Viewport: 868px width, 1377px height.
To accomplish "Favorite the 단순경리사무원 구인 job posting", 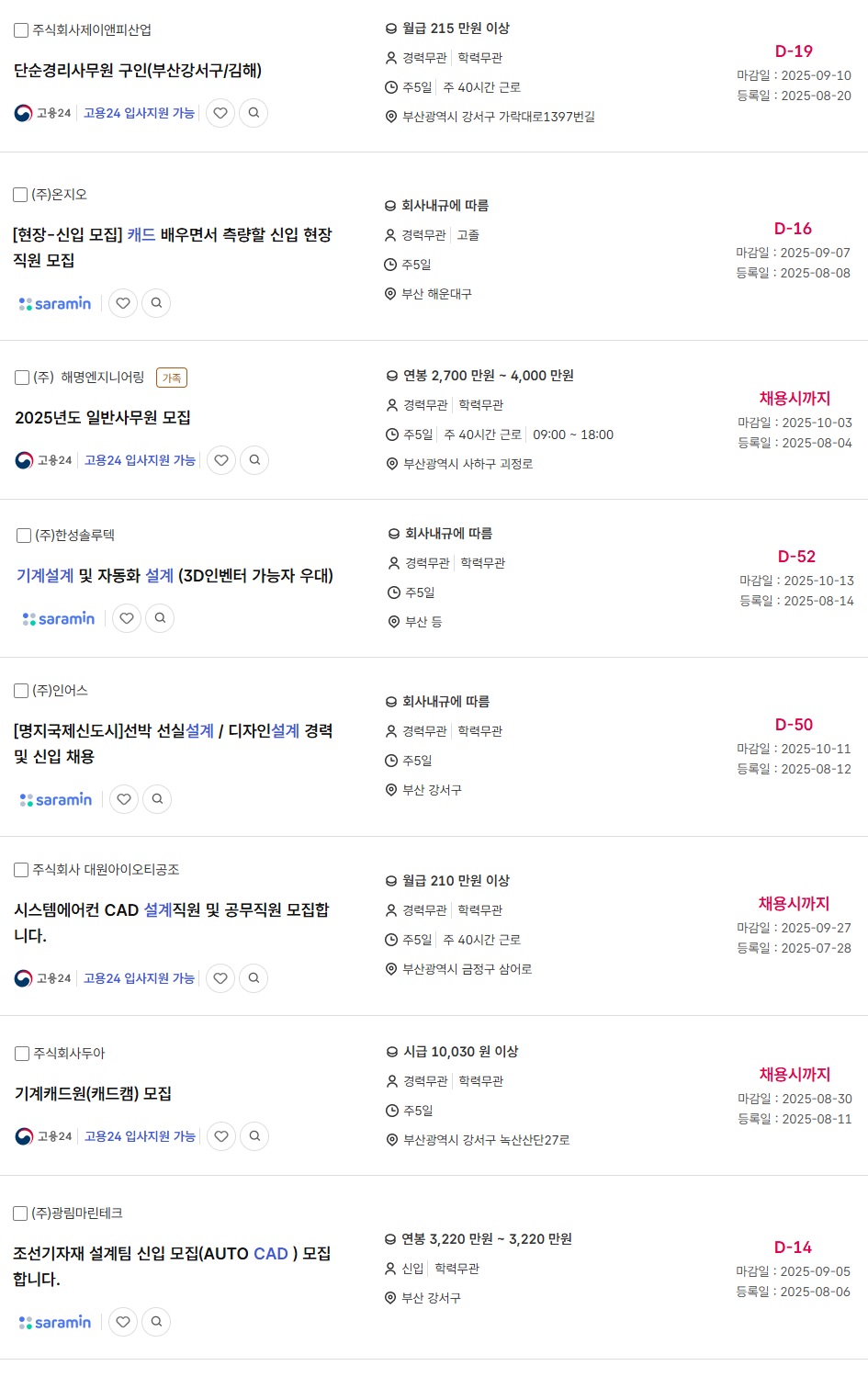I will point(220,113).
